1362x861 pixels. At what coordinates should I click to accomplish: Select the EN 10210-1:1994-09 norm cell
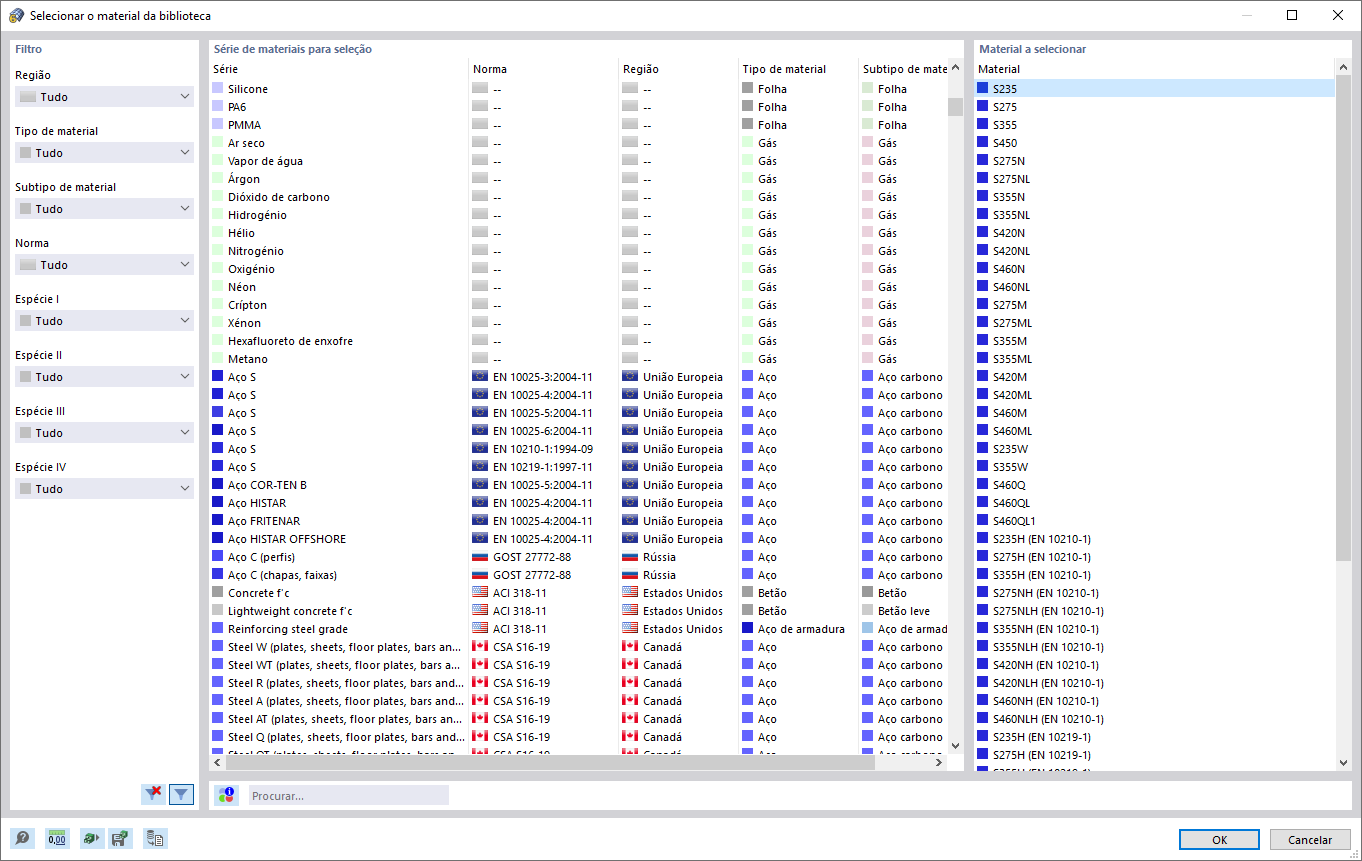tap(543, 449)
